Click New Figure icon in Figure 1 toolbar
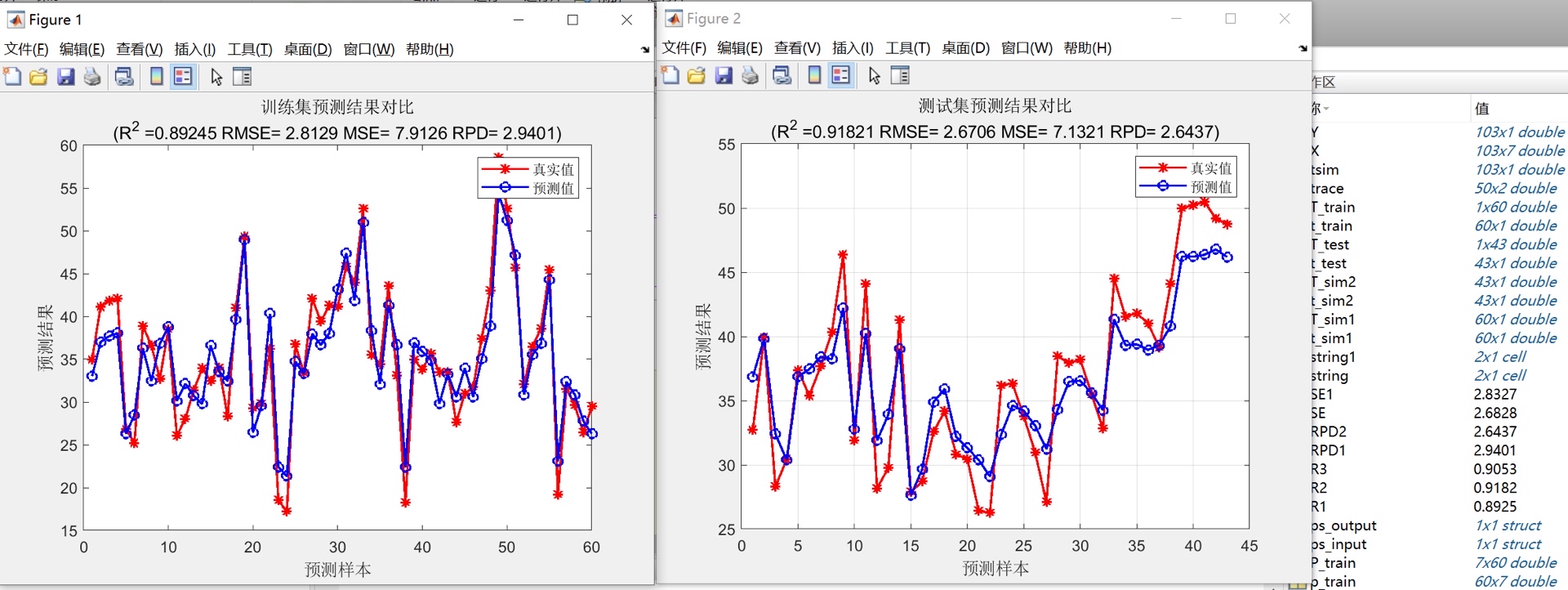Screen dimensions: 1568x590 click(12, 77)
